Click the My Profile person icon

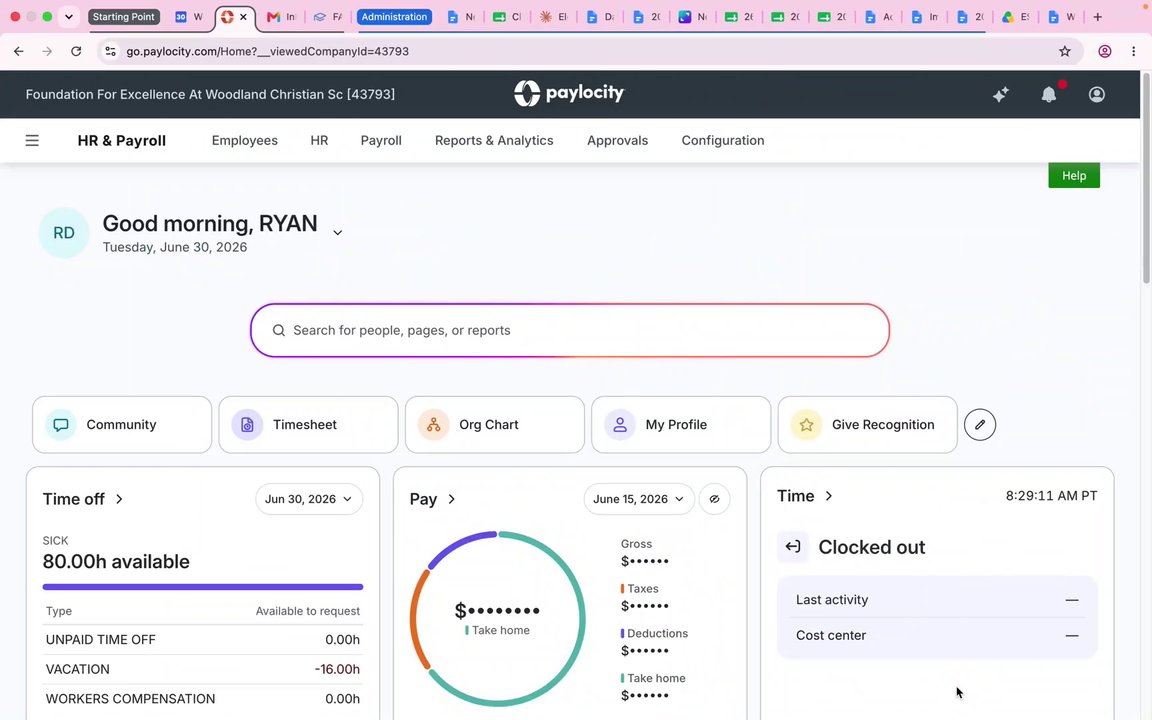[620, 425]
